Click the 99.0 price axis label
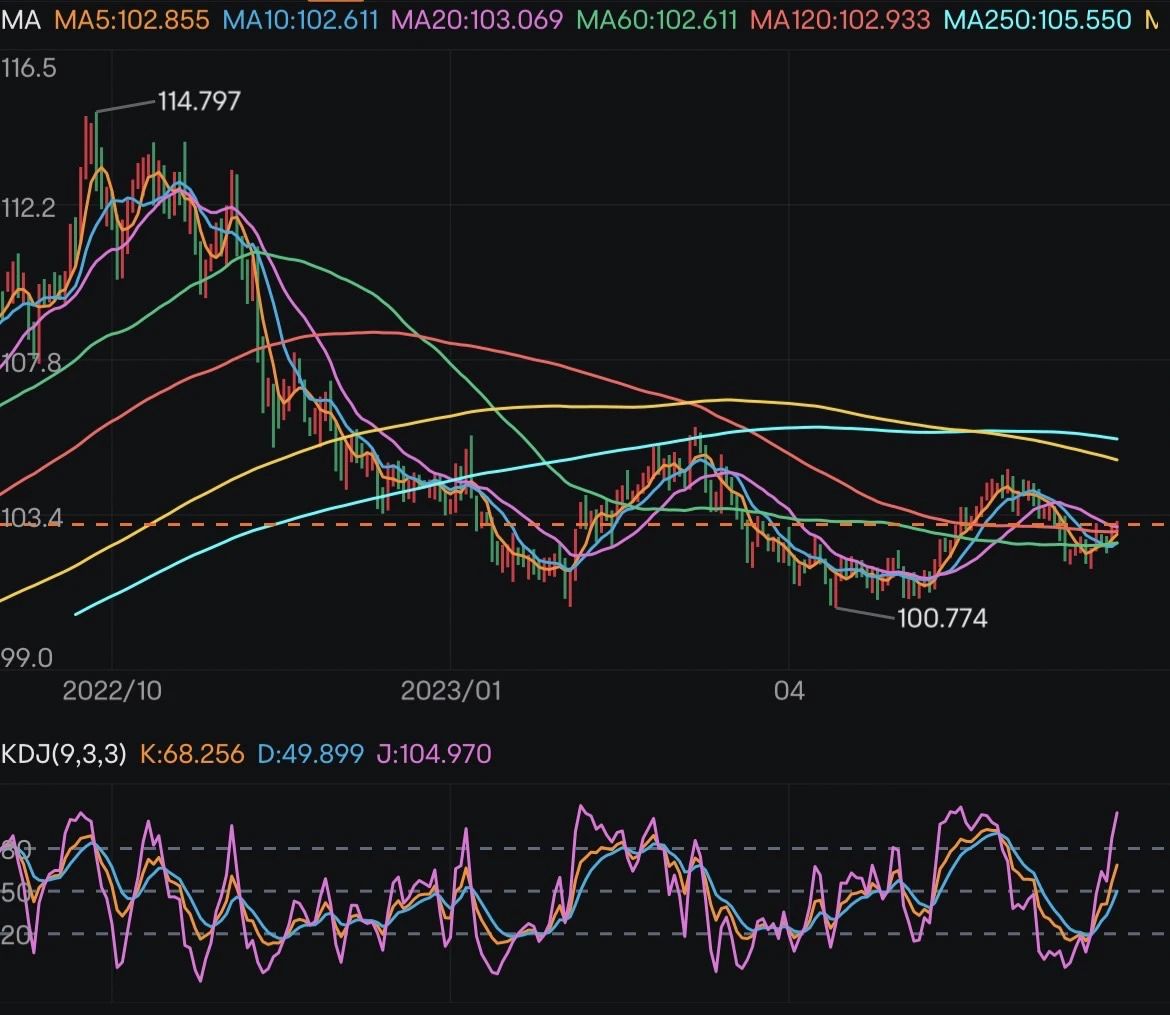The height and width of the screenshot is (1015, 1170). (27, 658)
